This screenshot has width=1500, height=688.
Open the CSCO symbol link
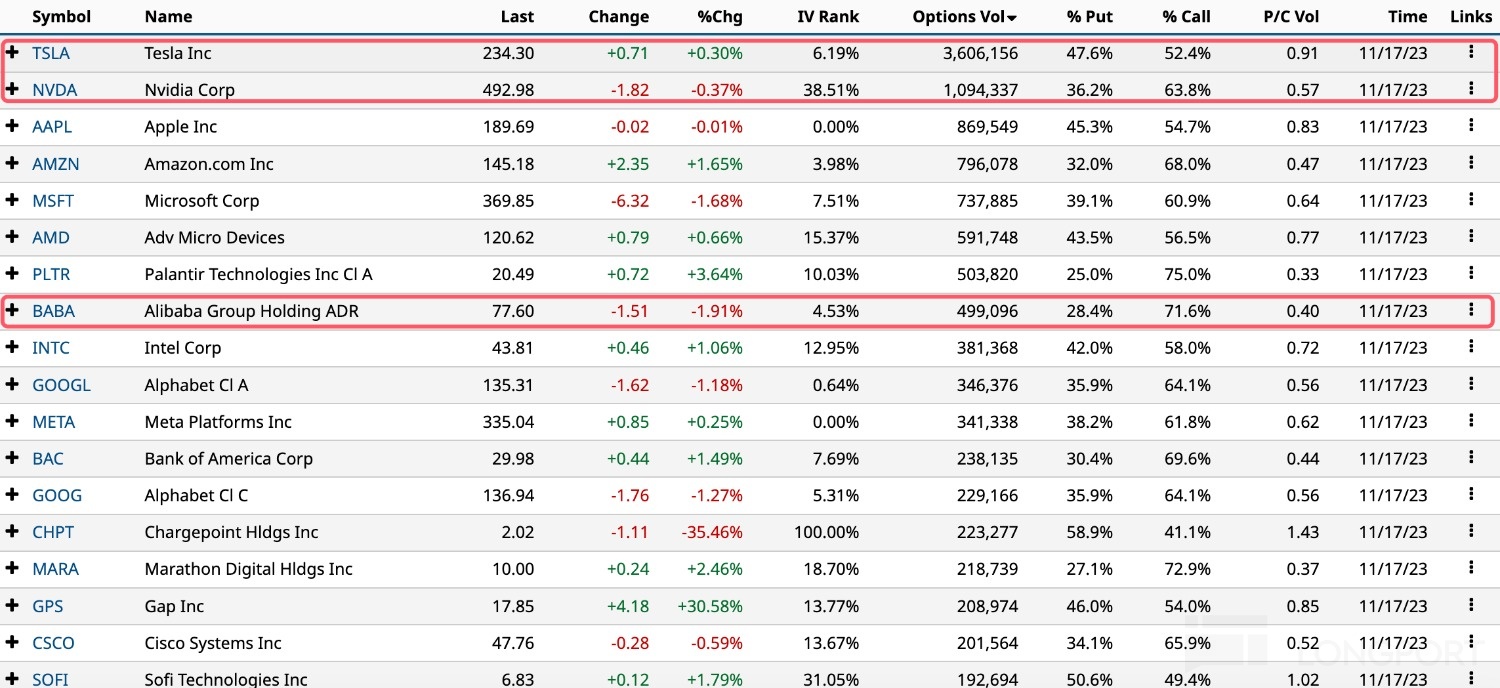(53, 644)
